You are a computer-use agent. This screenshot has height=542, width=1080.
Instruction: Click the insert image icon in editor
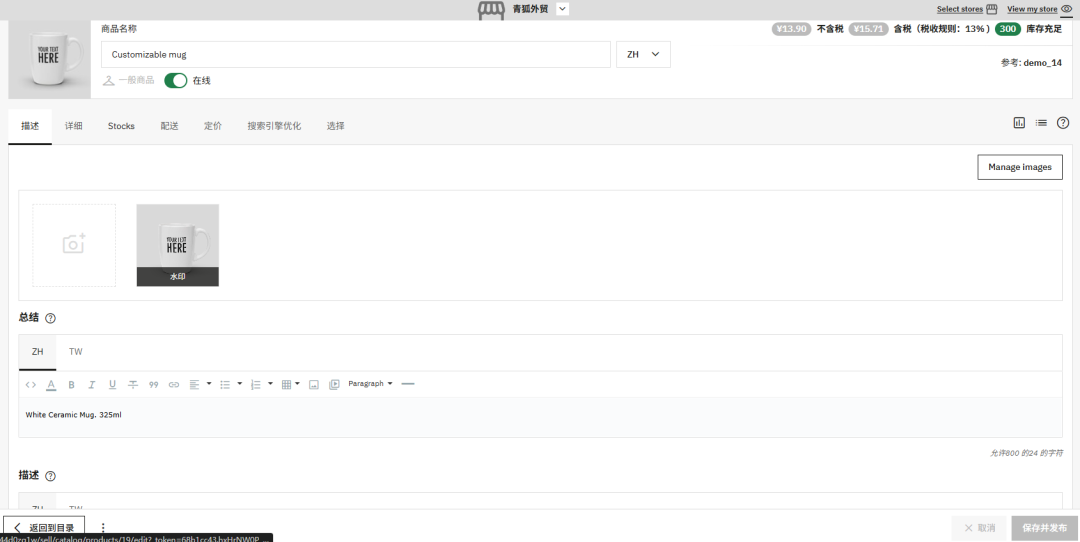[313, 384]
